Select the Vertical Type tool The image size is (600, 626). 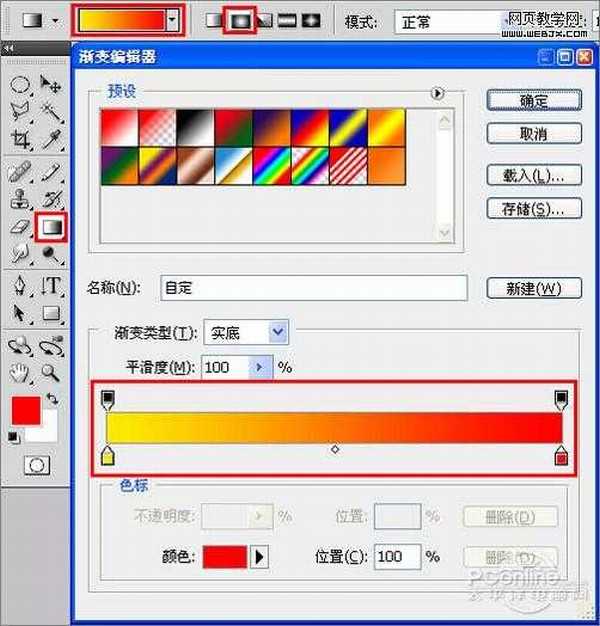point(52,286)
